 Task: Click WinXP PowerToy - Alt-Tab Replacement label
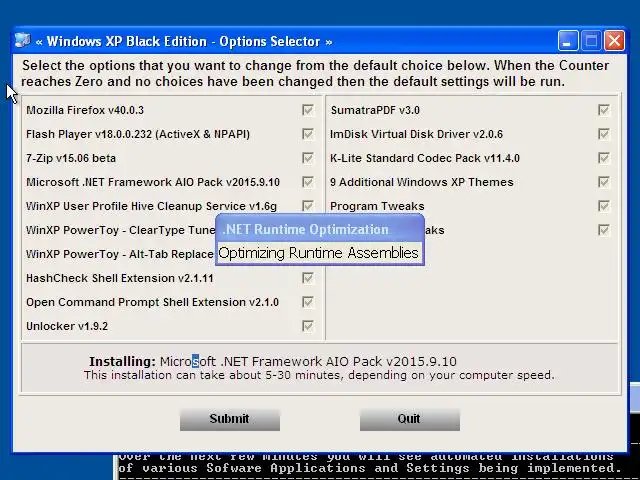[x=120, y=254]
